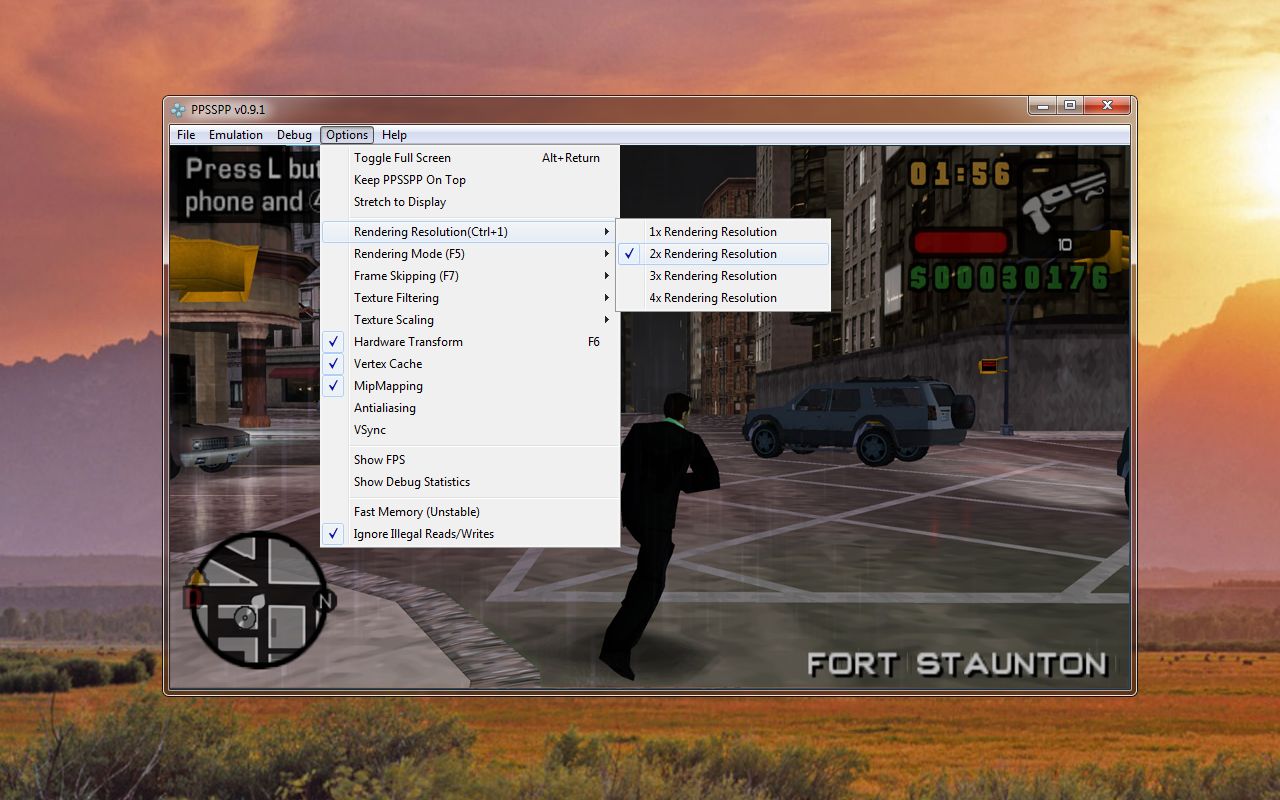Image resolution: width=1280 pixels, height=800 pixels.
Task: Select 1x Rendering Resolution
Action: (x=723, y=232)
